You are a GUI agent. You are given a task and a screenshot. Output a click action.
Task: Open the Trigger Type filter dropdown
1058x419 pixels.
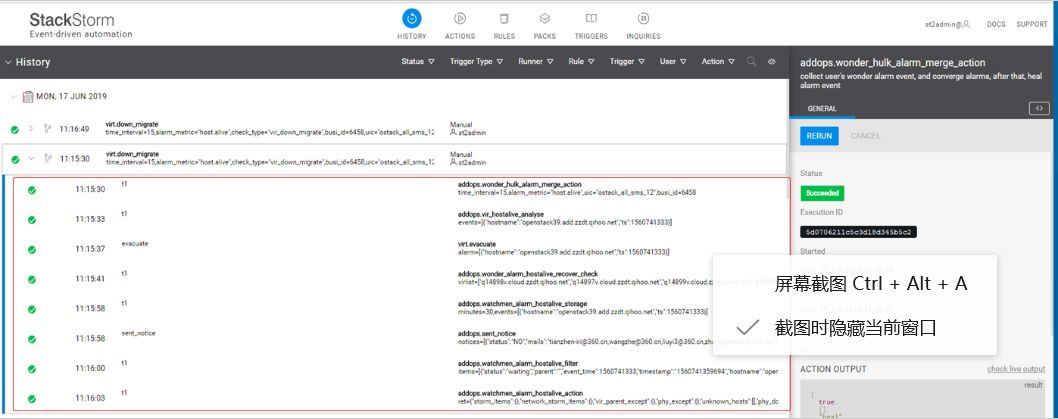coord(476,61)
